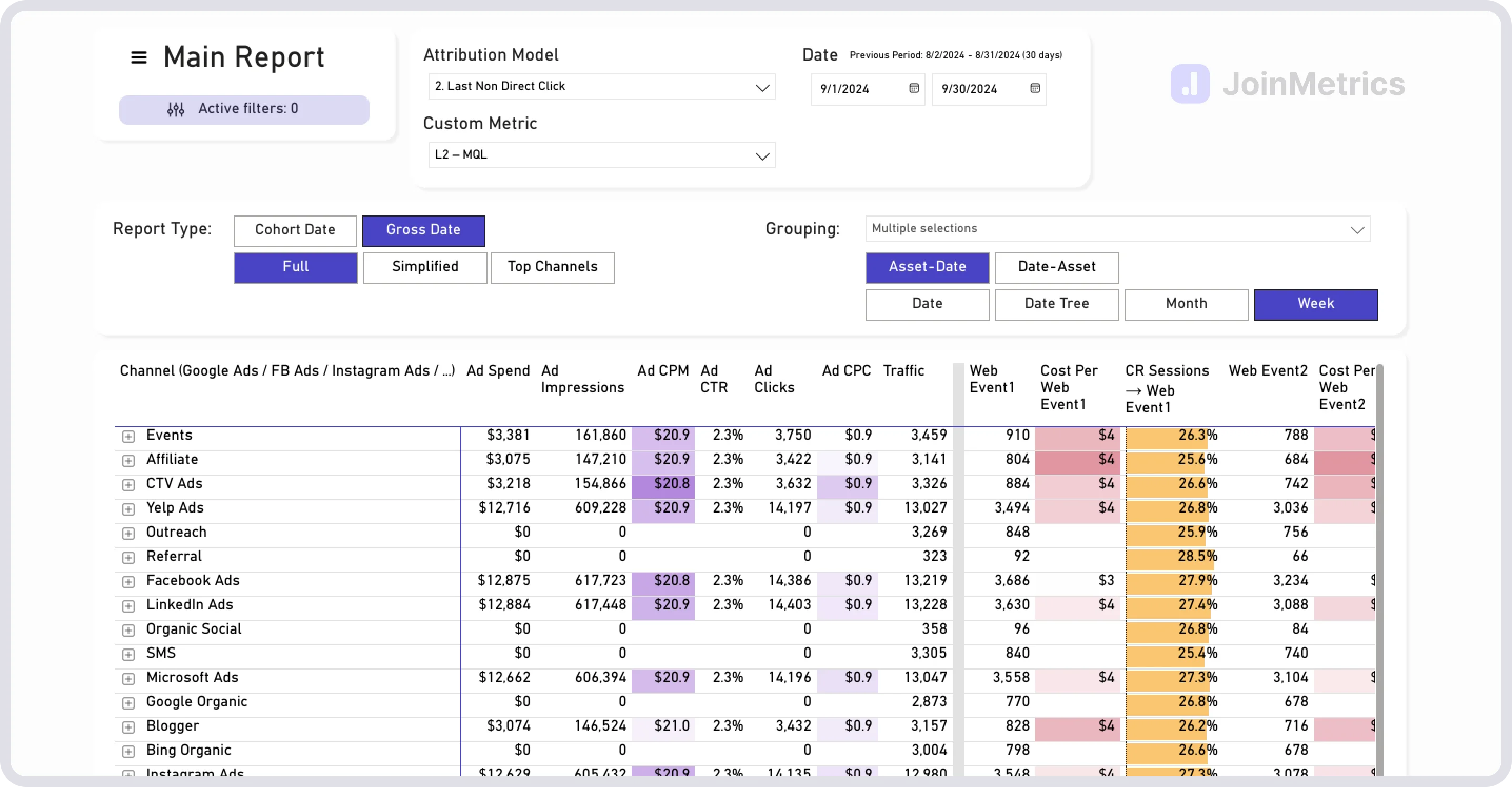Switch grouping to Date-Asset
This screenshot has width=1512, height=787.
point(1057,267)
